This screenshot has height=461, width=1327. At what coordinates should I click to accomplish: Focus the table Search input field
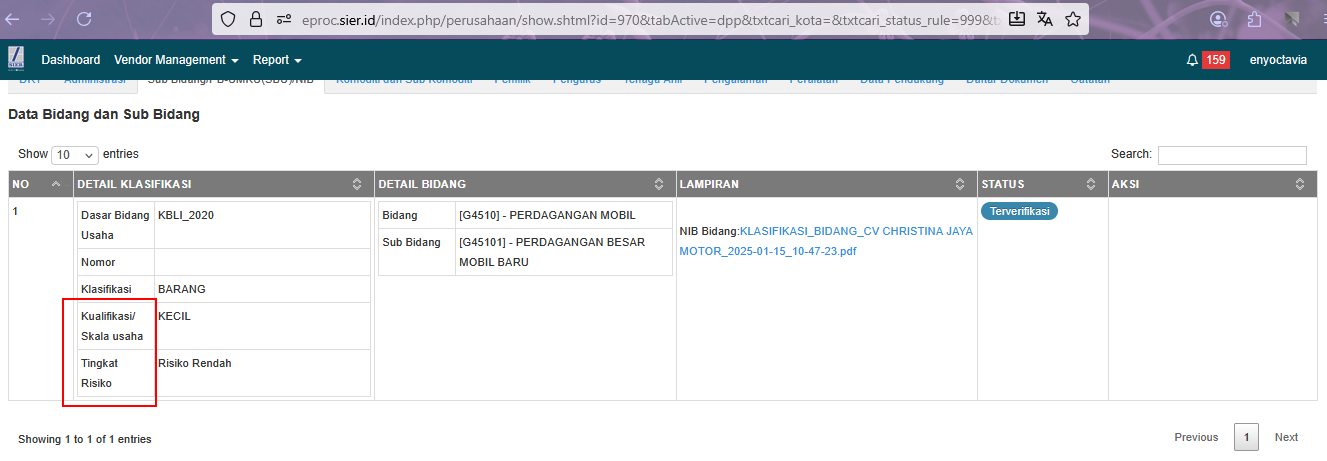(x=1232, y=155)
